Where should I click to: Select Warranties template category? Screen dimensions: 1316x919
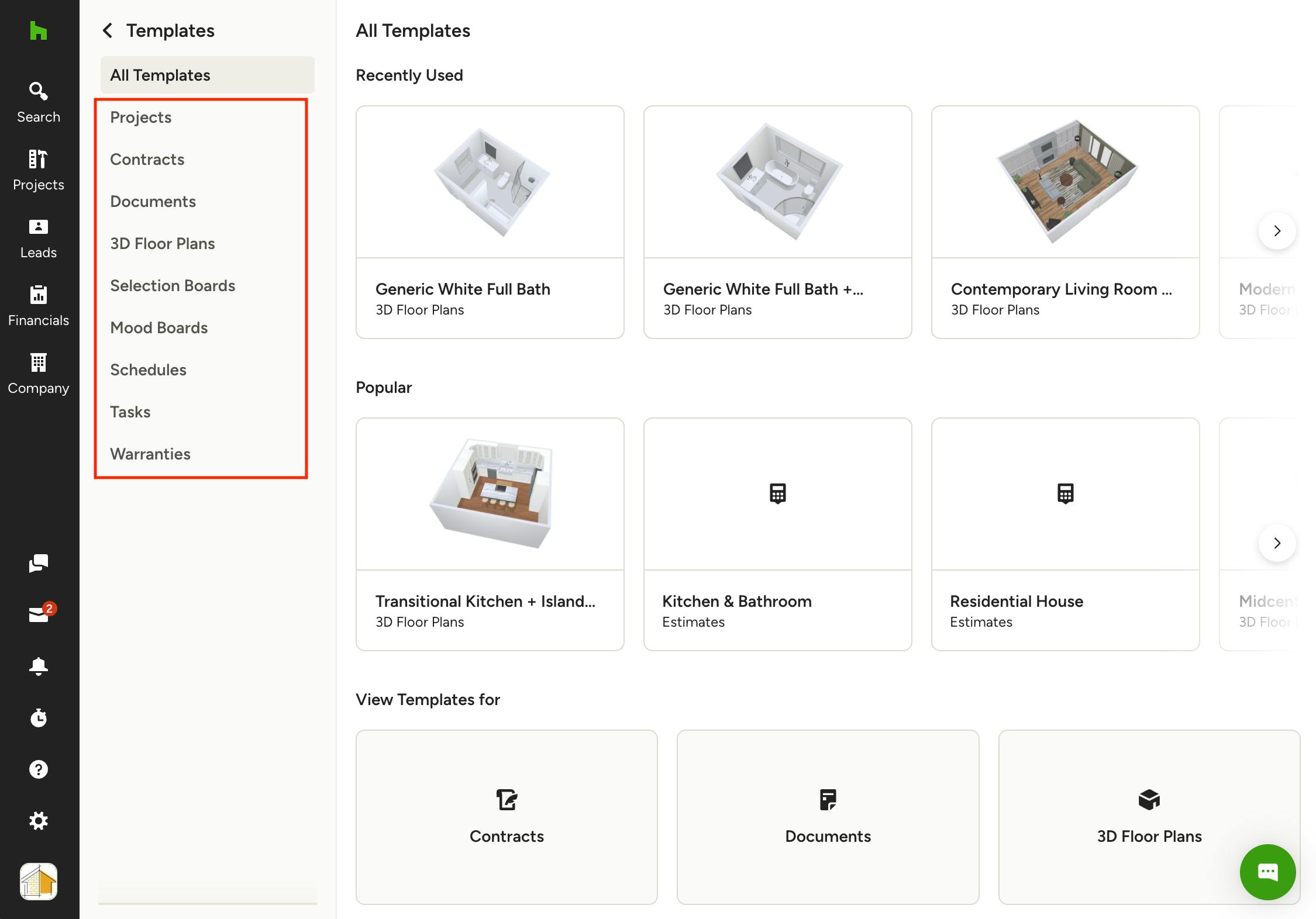pos(150,454)
